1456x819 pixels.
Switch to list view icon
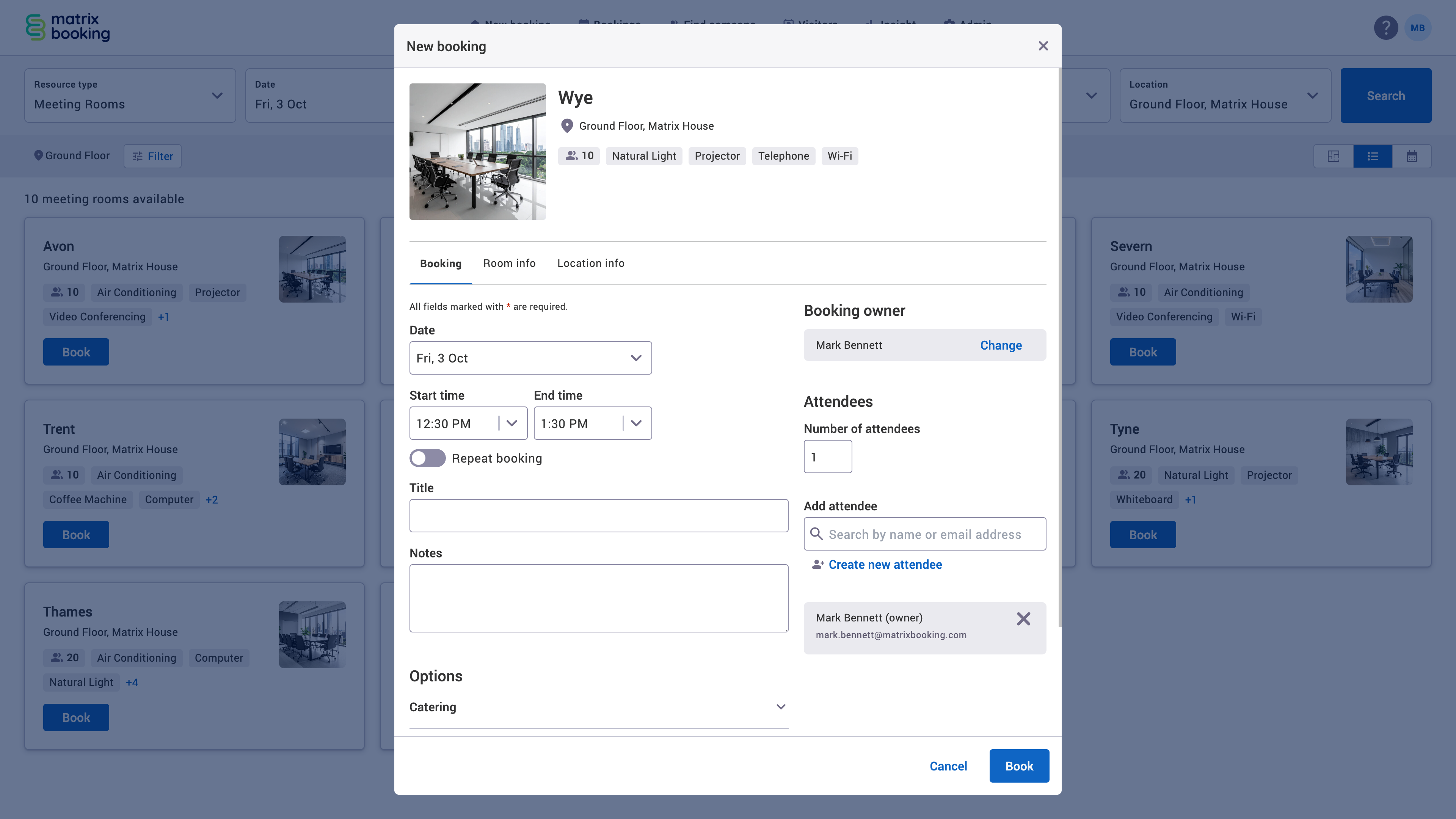1372,157
